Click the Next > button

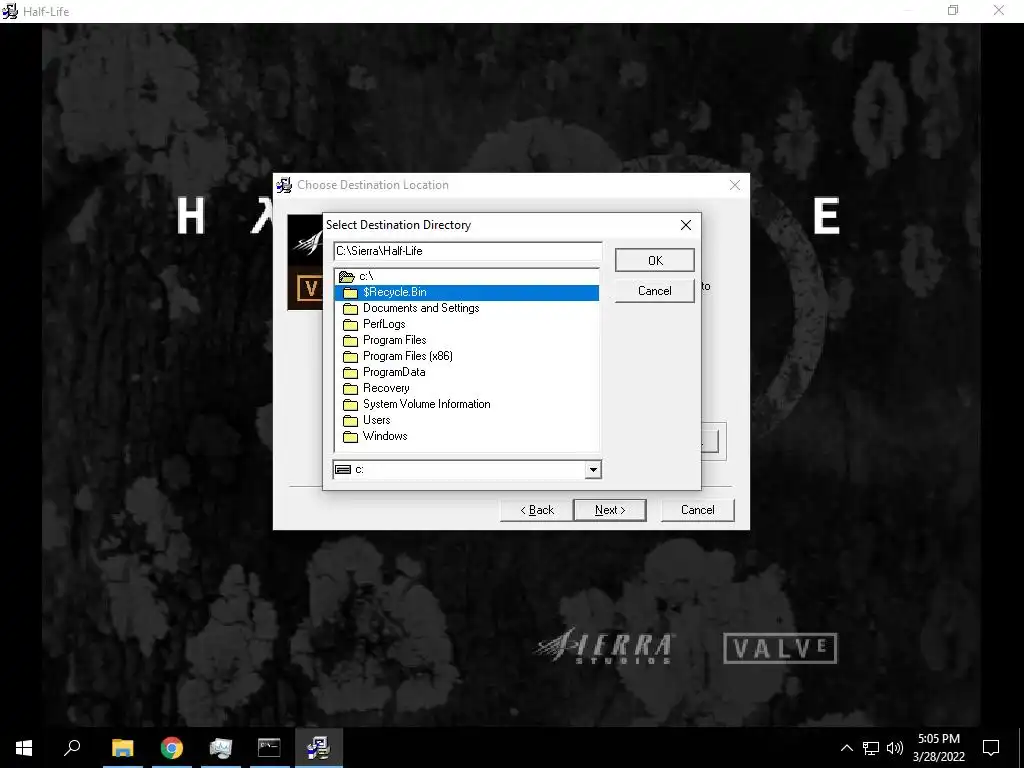(610, 510)
